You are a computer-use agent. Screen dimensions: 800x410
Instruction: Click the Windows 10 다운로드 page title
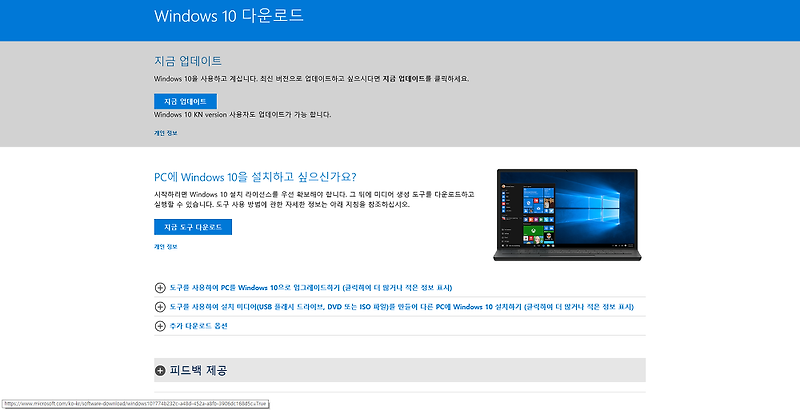coord(229,16)
